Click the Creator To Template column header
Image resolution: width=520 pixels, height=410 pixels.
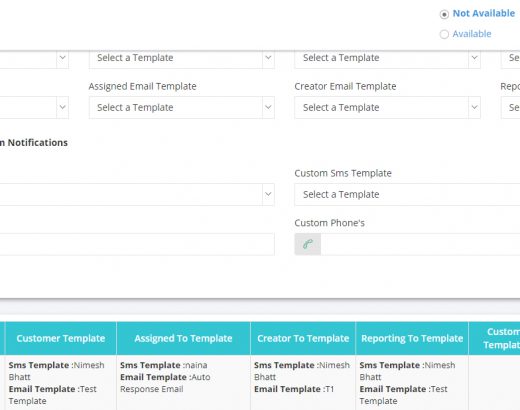pyautogui.click(x=303, y=338)
